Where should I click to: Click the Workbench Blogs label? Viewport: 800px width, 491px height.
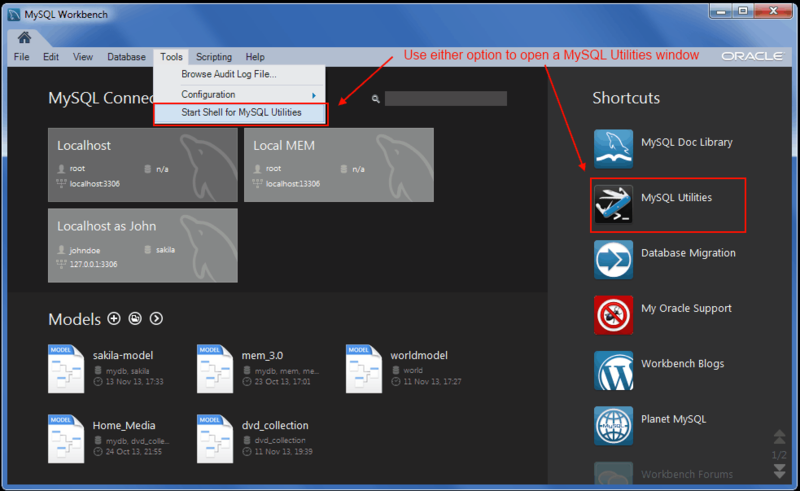(x=682, y=364)
